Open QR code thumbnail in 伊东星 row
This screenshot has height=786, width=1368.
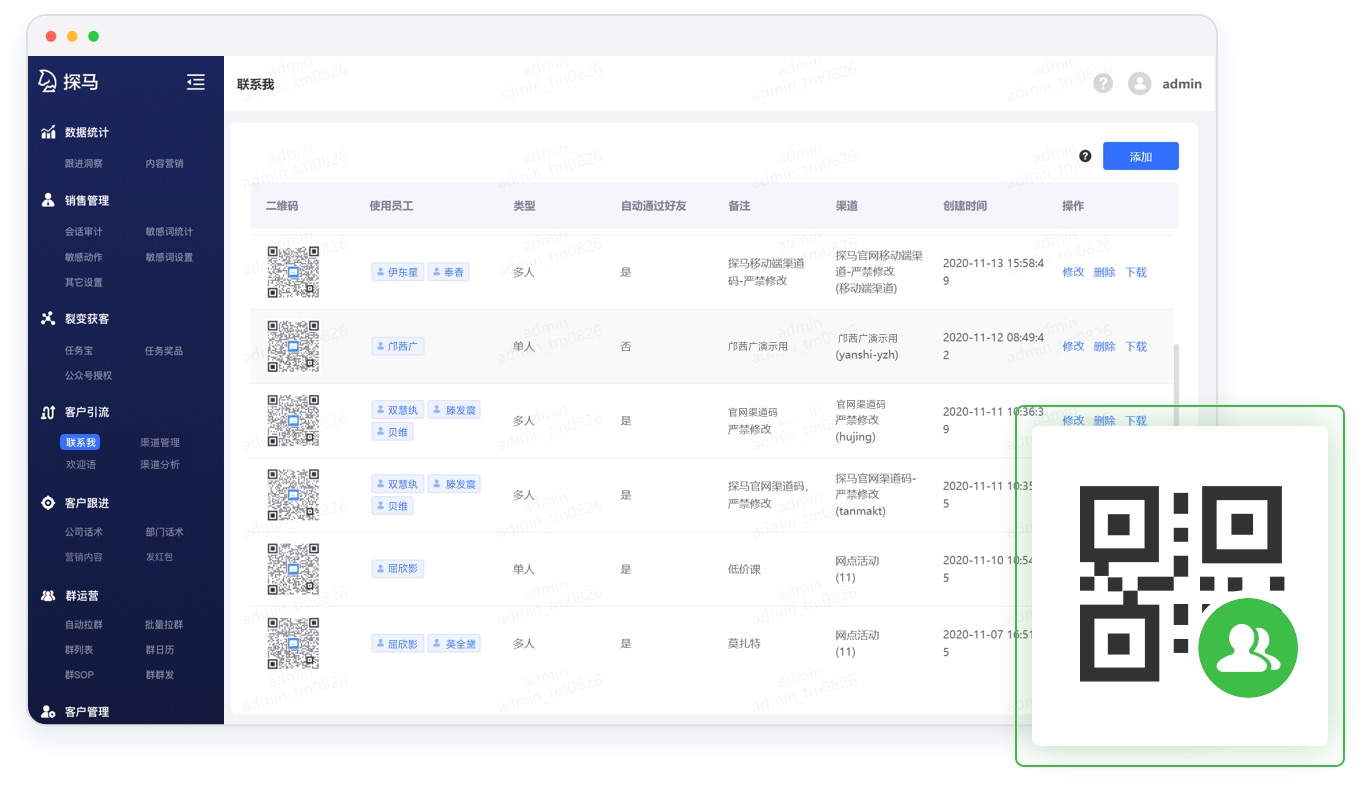[x=293, y=272]
